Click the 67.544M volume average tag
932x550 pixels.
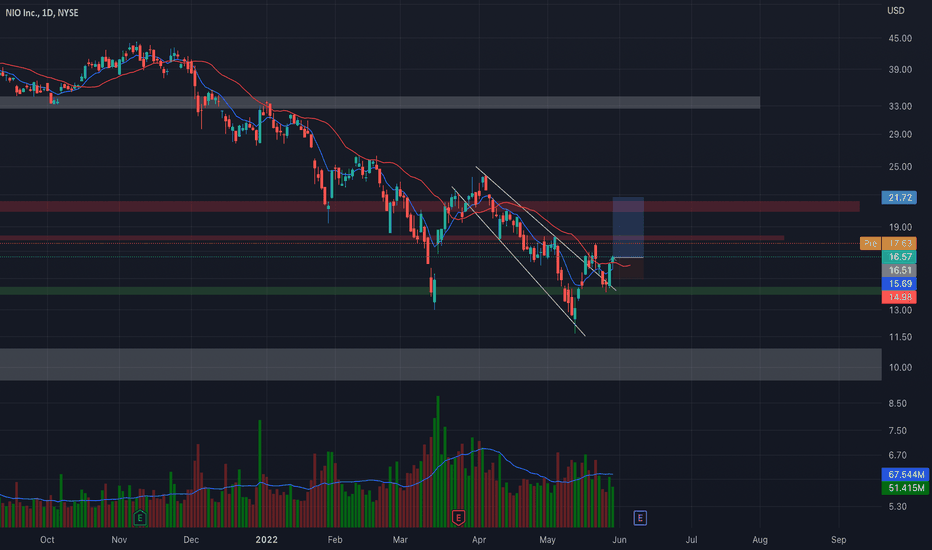tap(905, 474)
